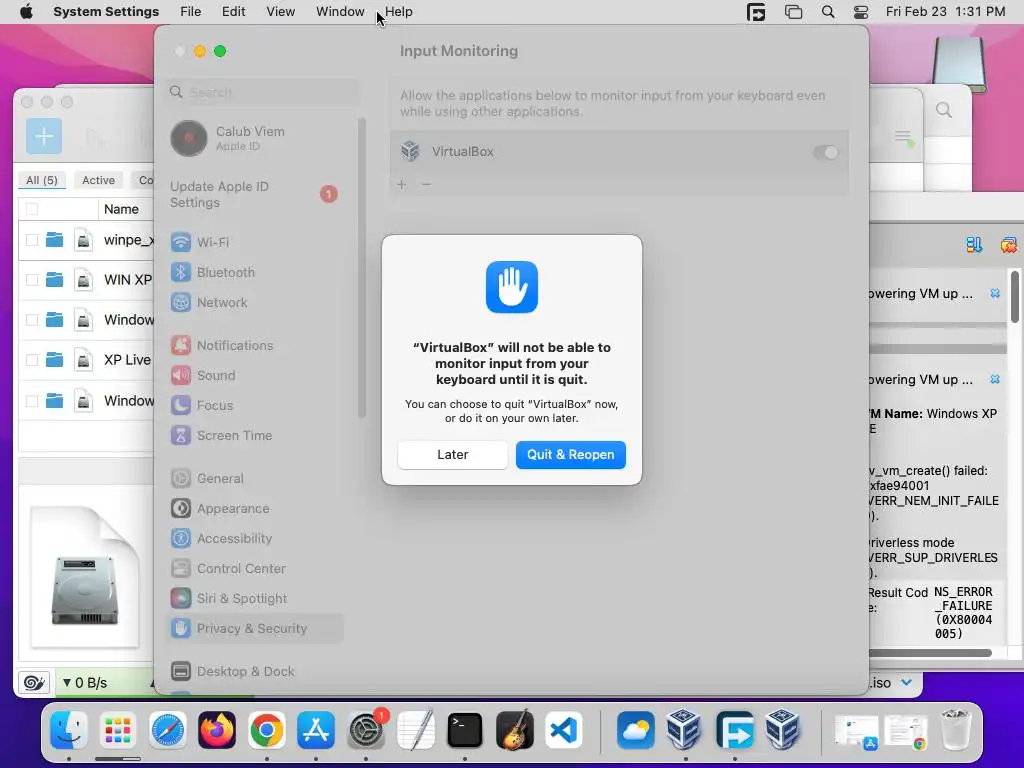Screen dimensions: 1024x768
Task: Open the Appearance settings icon
Action: coord(181,509)
